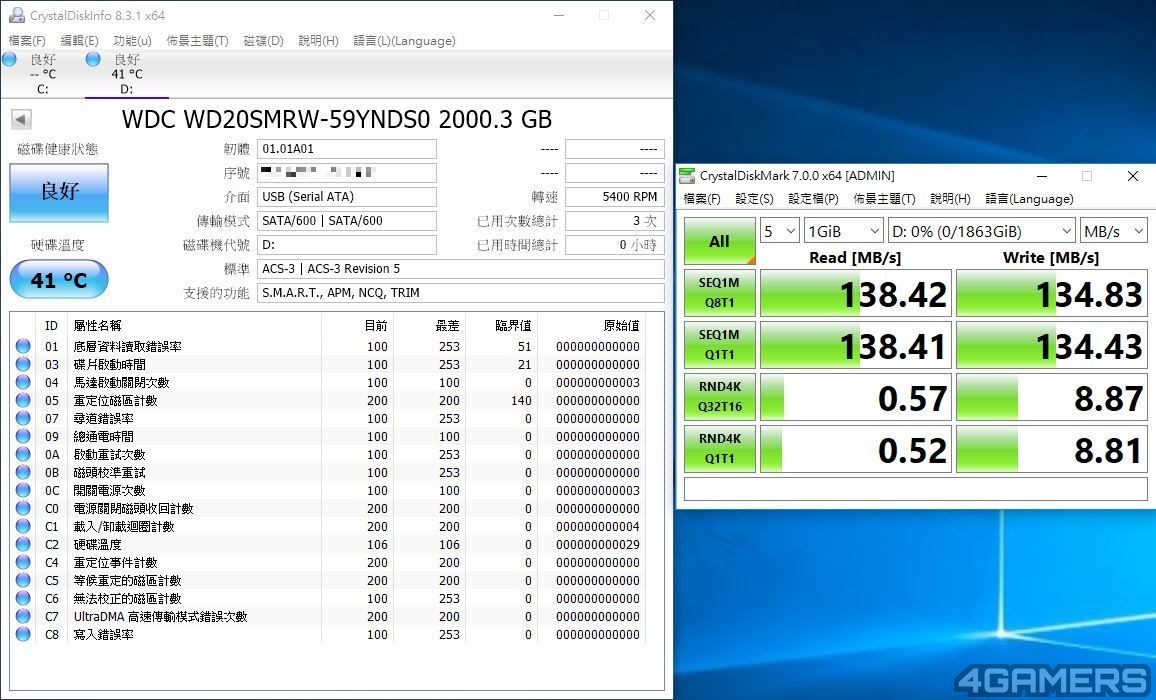Click status orb for attribute C0 row
Viewport: 1156px width, 700px height.
[23, 508]
